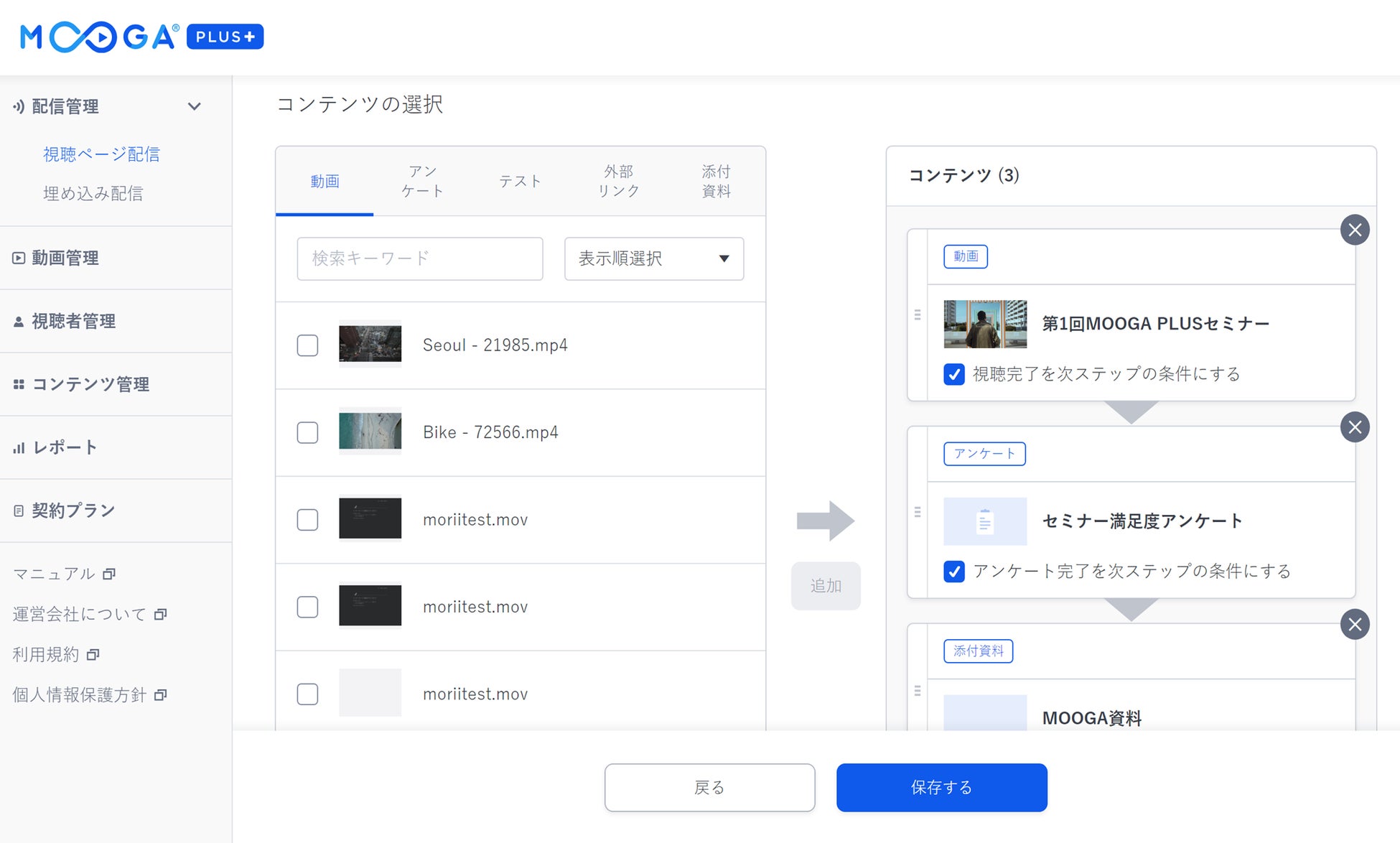Select the Bike - 72566.mp4 checkbox

click(307, 432)
